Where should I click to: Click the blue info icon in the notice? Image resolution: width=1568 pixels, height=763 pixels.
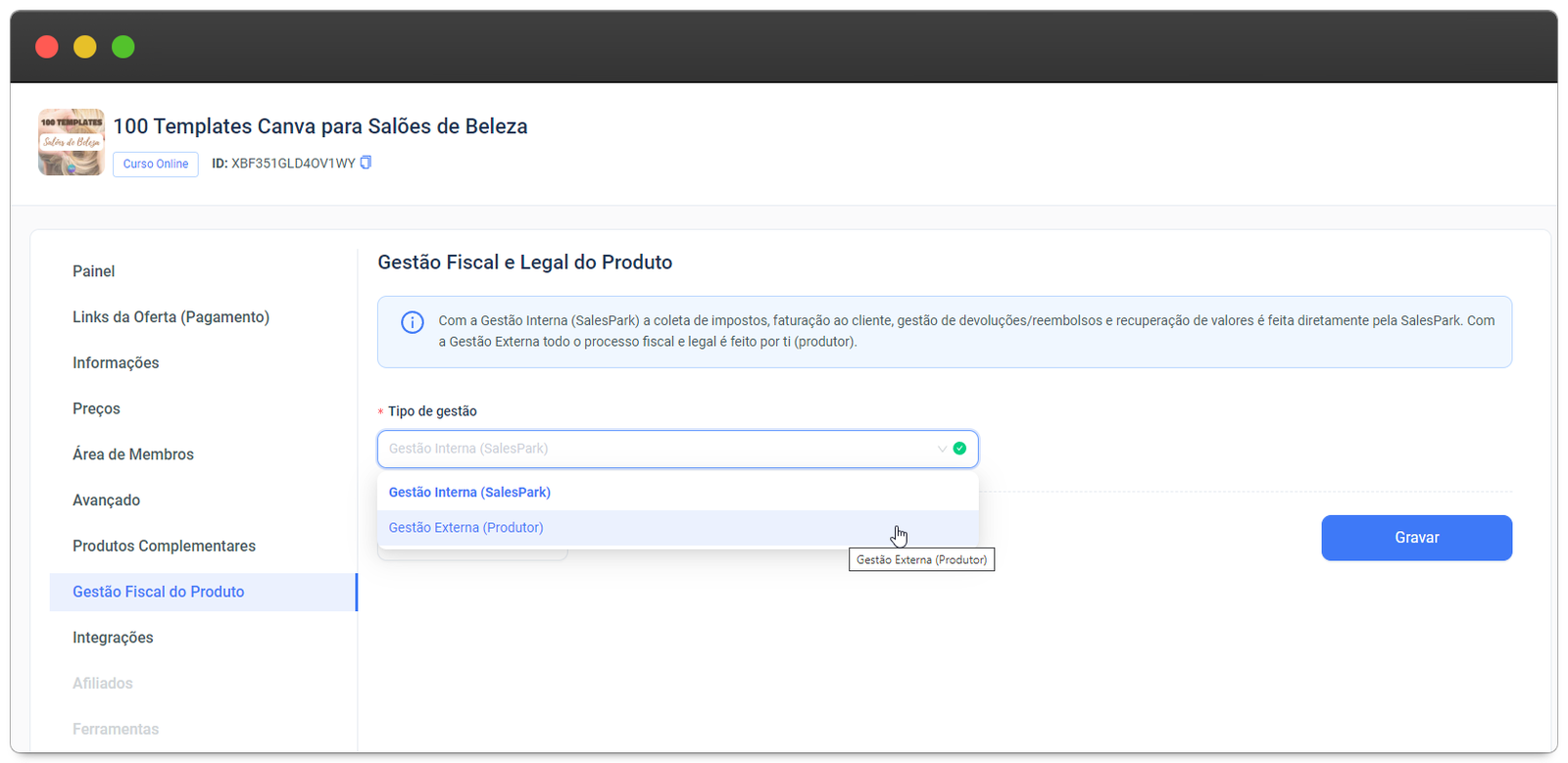tap(413, 322)
